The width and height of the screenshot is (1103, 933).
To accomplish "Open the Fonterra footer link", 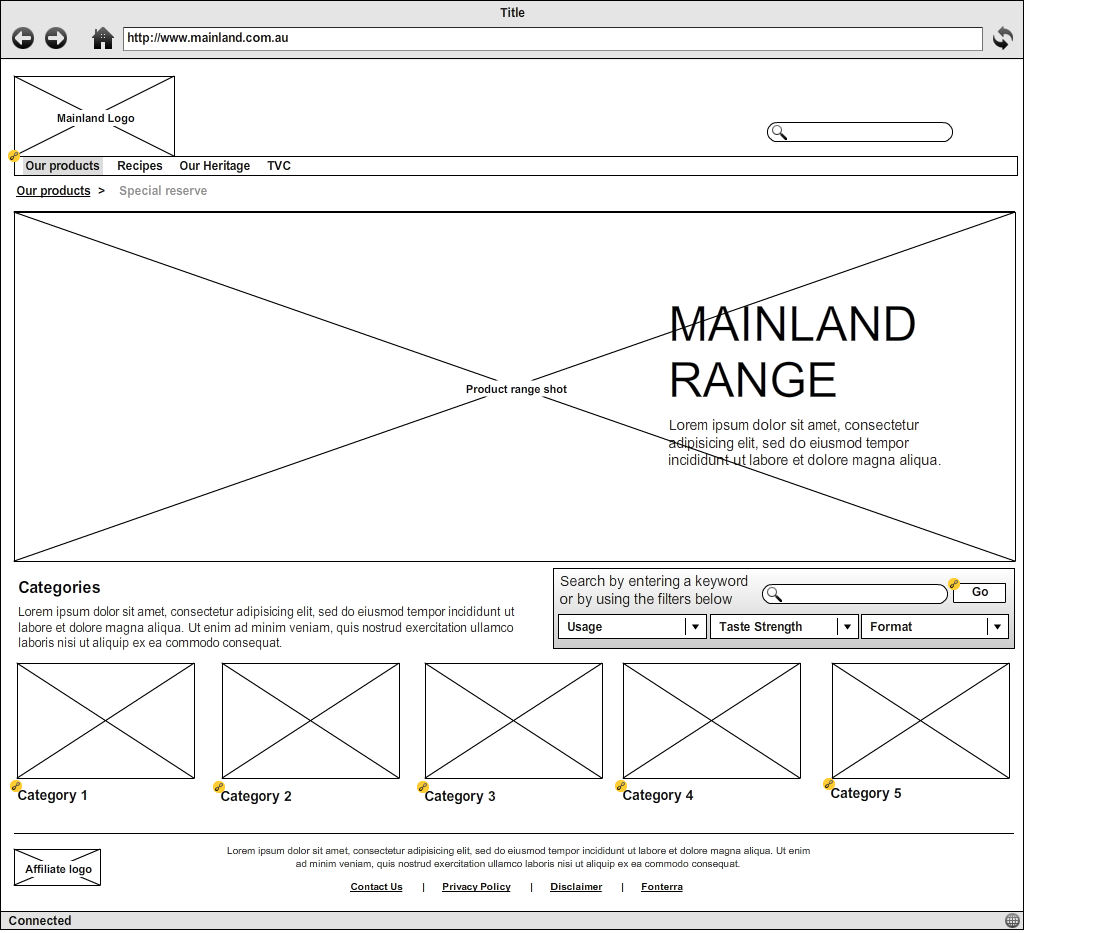I will [662, 887].
